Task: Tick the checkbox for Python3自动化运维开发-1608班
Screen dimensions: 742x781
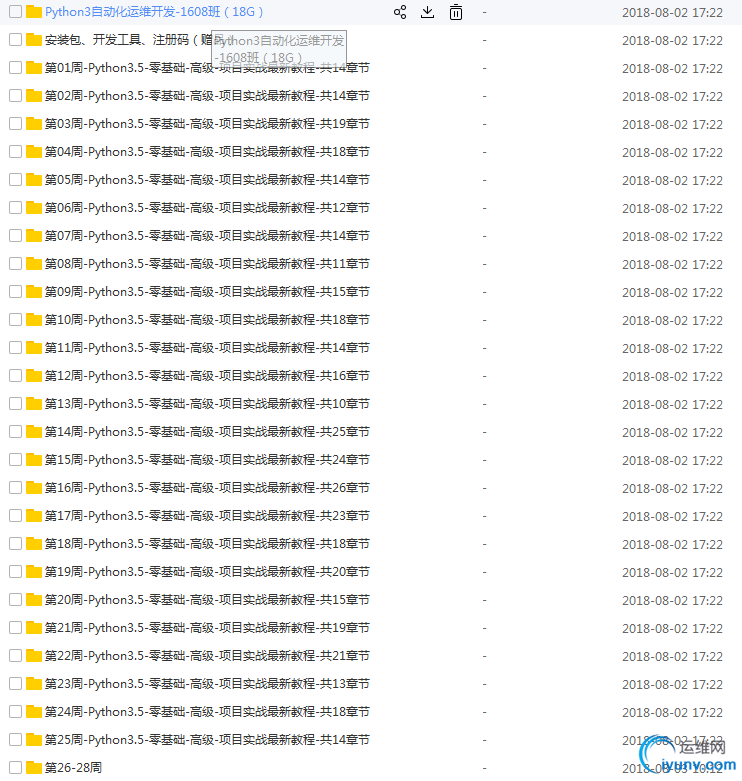Action: (15, 12)
